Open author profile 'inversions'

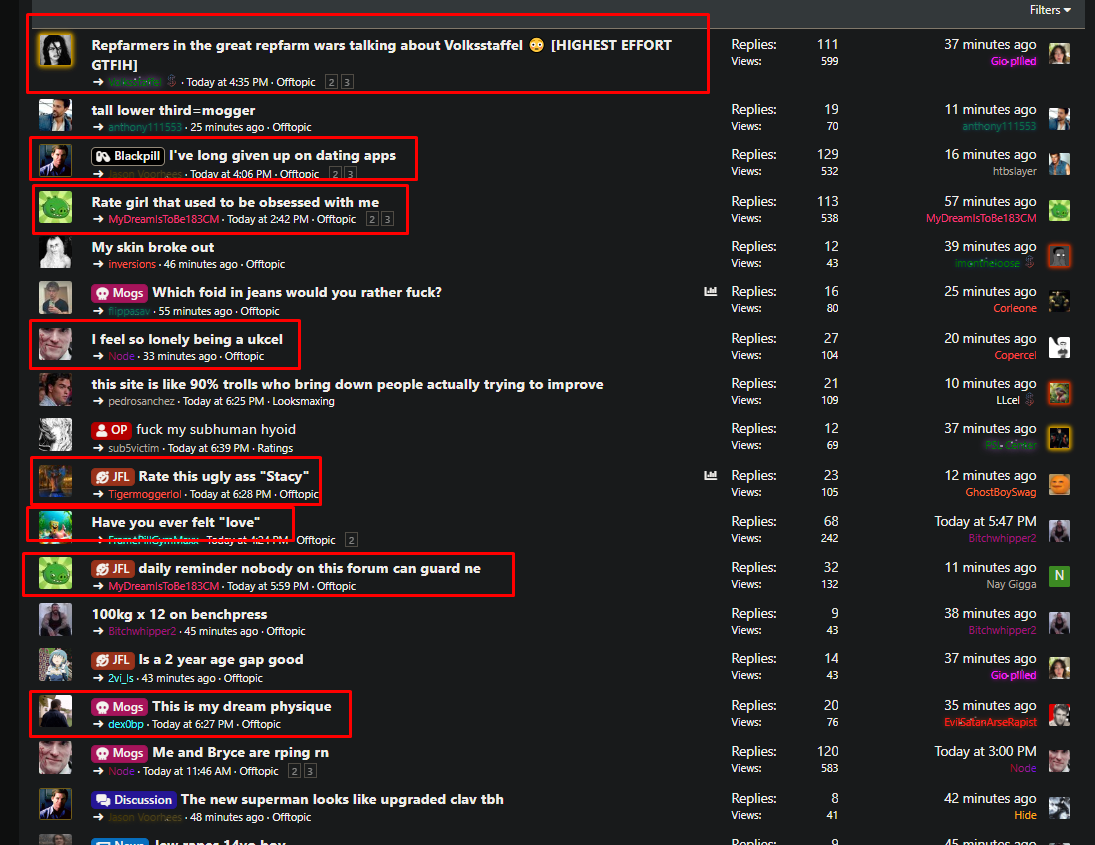[132, 264]
